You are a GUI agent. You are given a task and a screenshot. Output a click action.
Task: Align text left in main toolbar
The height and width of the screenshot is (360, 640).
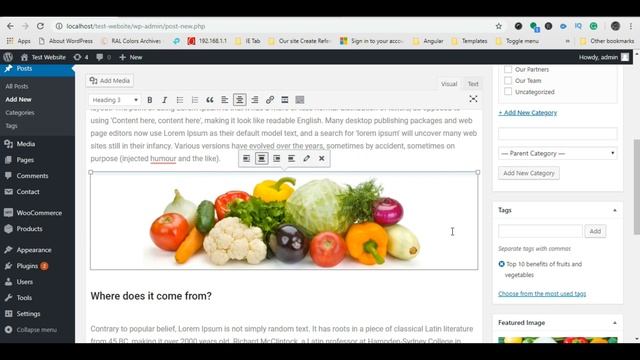(x=224, y=100)
